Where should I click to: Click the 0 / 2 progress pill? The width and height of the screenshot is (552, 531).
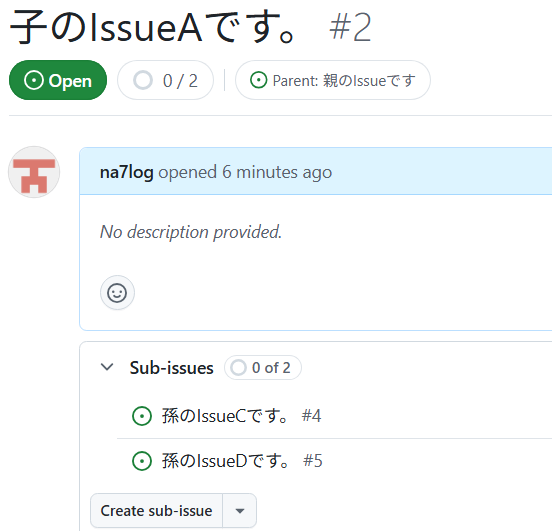[x=165, y=80]
